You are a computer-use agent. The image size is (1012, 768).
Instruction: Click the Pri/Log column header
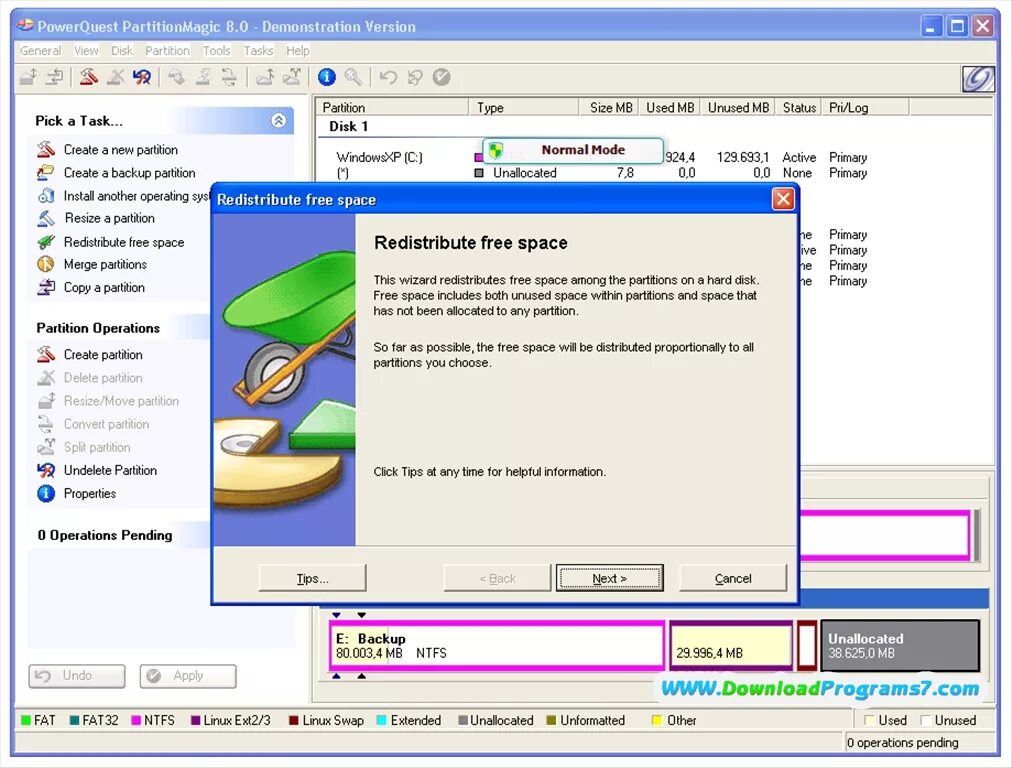tap(865, 107)
